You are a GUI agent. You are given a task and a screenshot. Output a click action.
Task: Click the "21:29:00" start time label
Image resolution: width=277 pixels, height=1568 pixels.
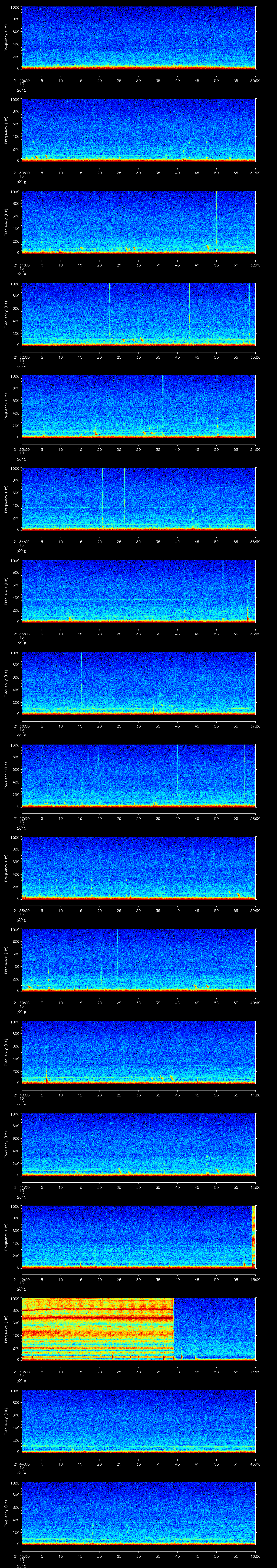point(21,80)
